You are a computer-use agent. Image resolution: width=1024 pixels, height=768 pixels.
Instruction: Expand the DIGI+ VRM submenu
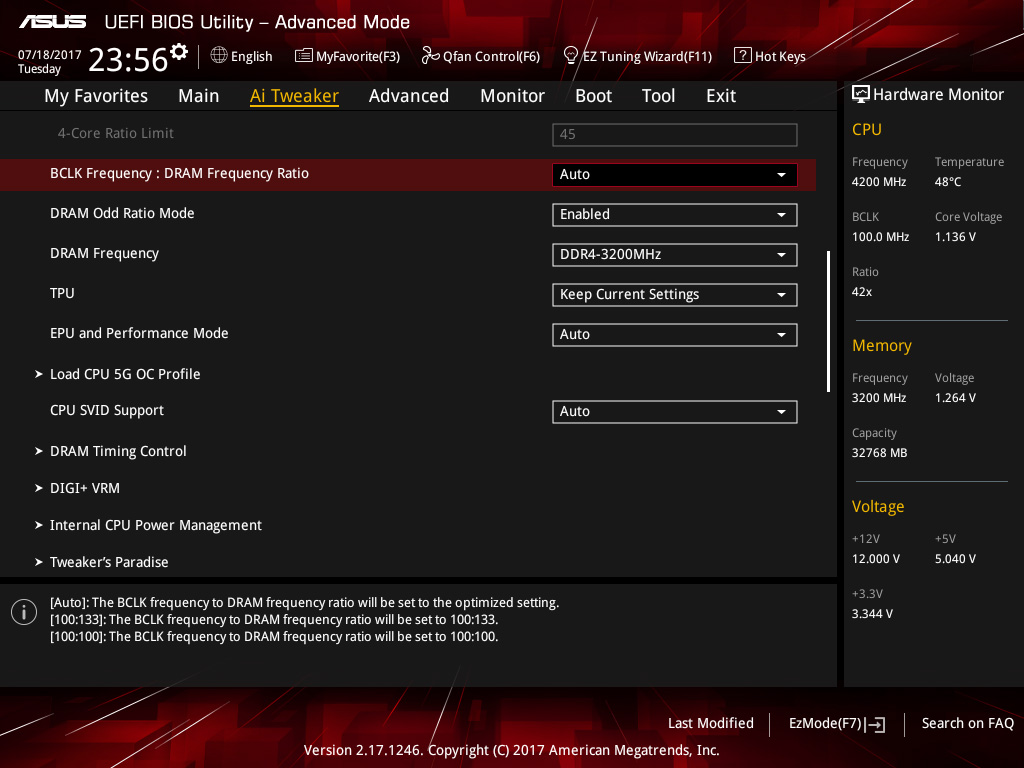pyautogui.click(x=85, y=488)
